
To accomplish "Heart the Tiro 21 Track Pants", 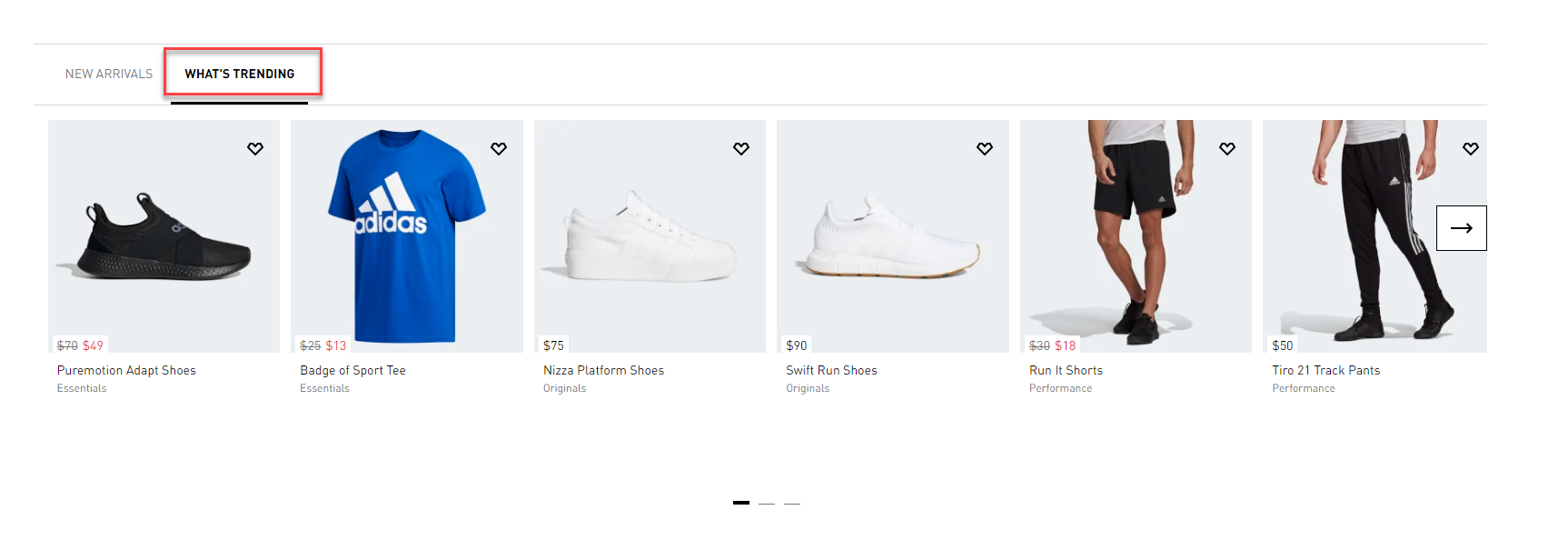I will tap(1471, 148).
